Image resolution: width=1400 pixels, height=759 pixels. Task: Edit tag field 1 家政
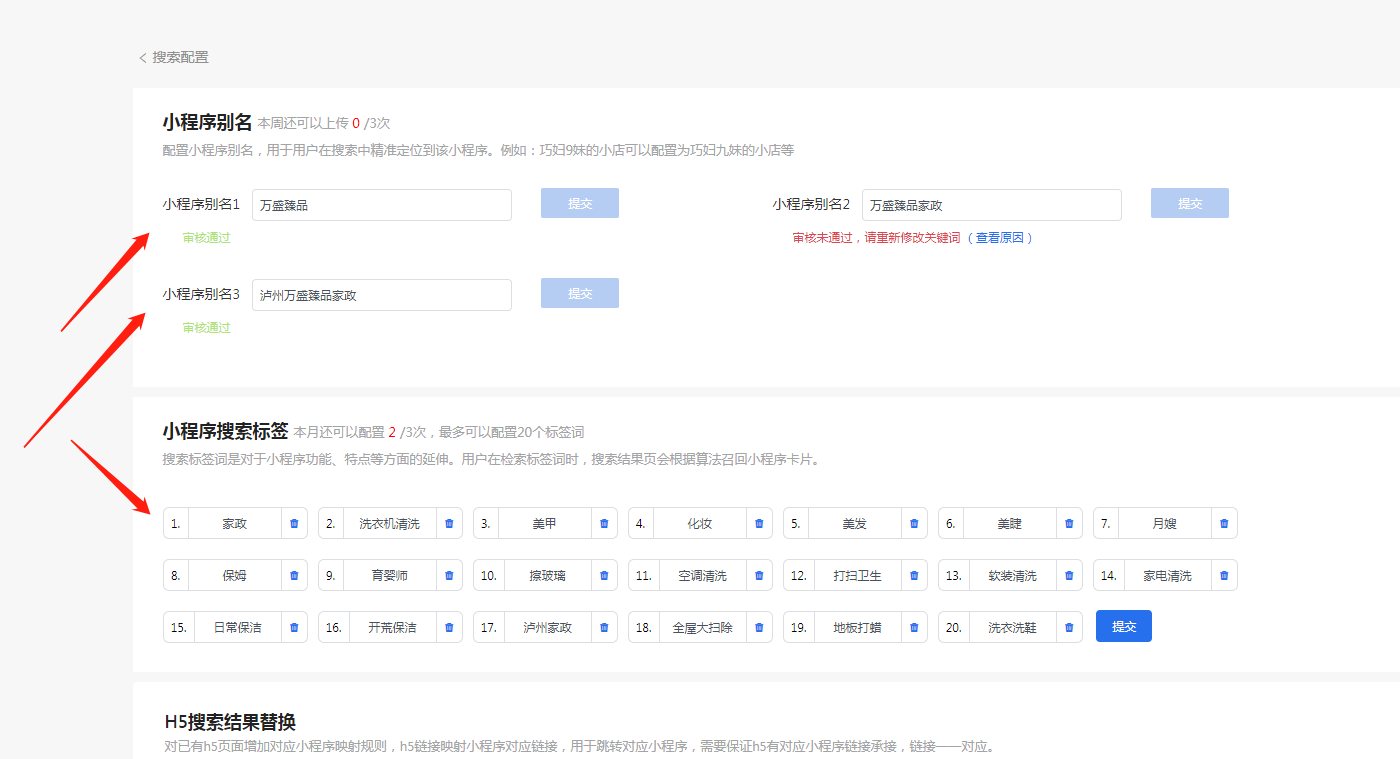pyautogui.click(x=235, y=523)
